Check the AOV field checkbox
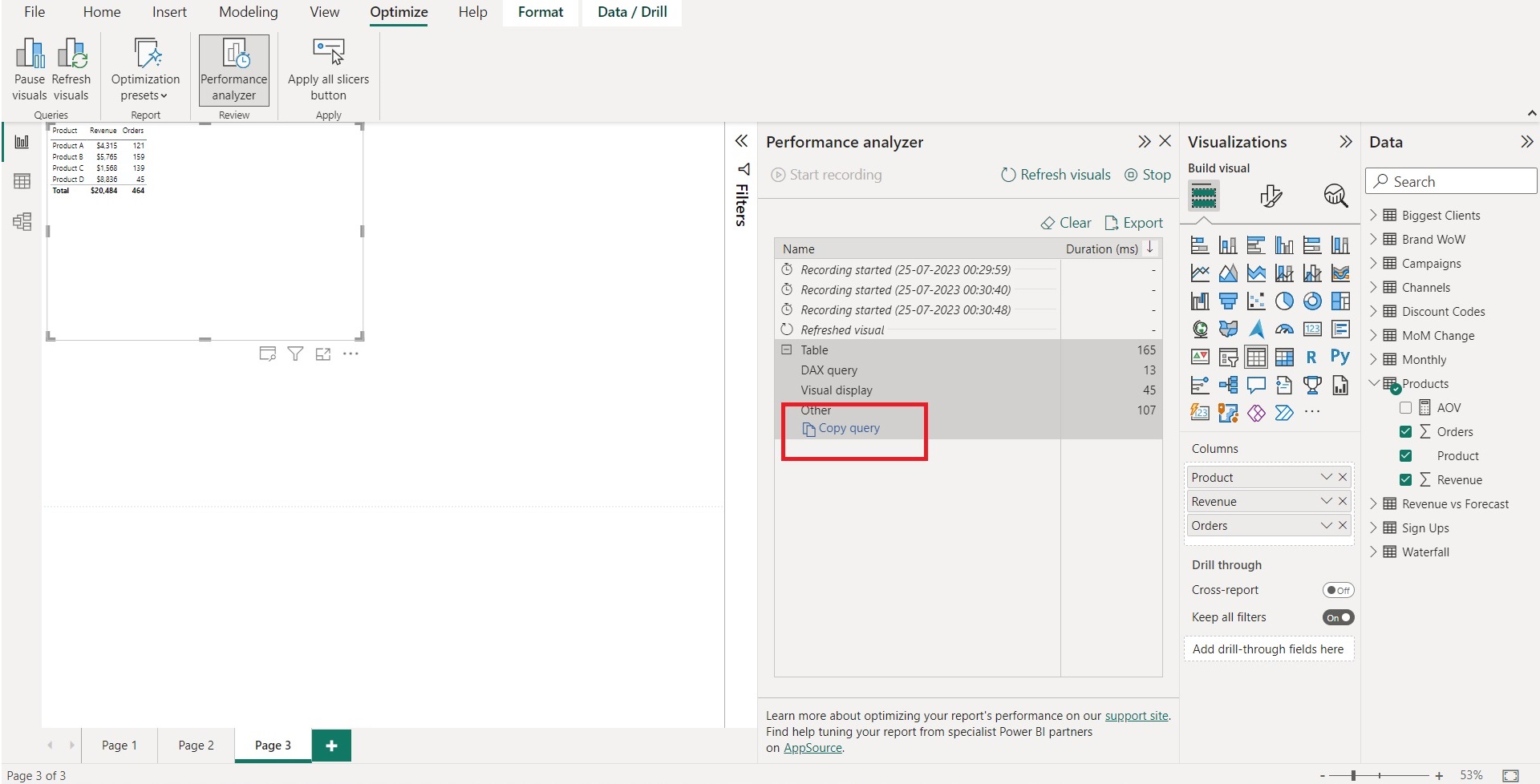This screenshot has height=784, width=1540. (1405, 407)
